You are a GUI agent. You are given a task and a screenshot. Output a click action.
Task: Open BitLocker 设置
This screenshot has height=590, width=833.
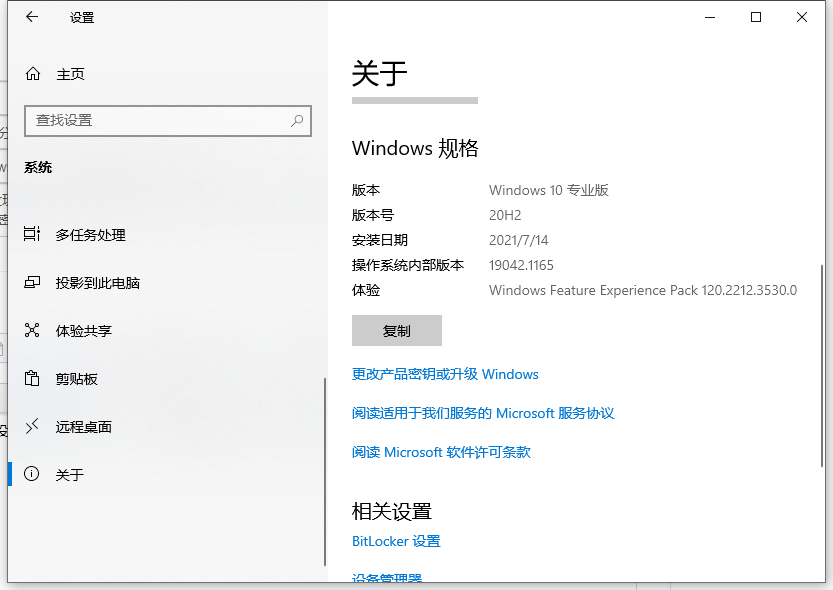(x=395, y=541)
